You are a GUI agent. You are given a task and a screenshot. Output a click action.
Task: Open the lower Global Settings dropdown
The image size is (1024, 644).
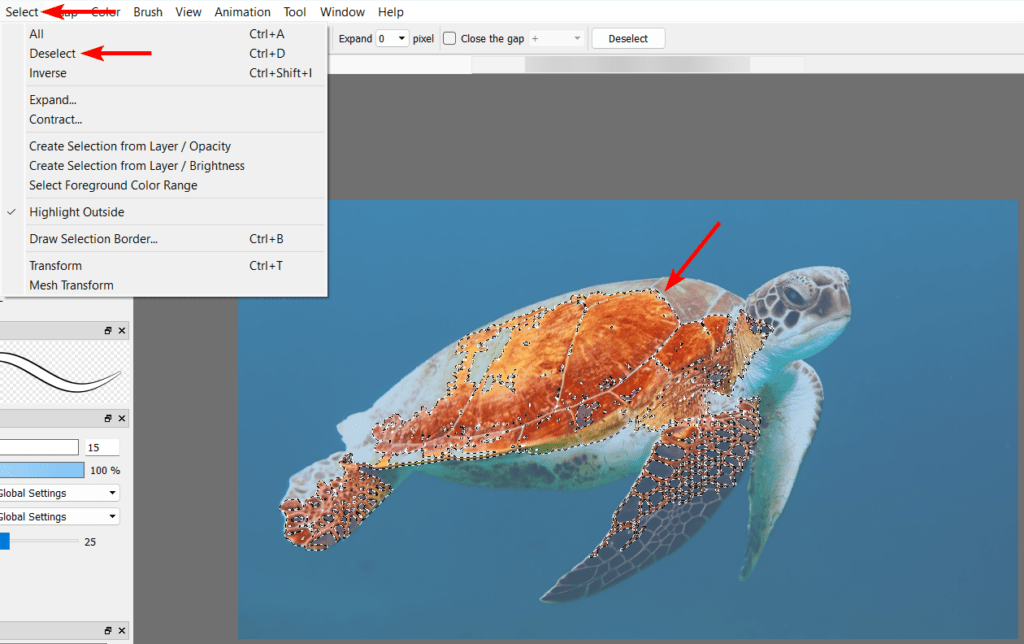58,517
